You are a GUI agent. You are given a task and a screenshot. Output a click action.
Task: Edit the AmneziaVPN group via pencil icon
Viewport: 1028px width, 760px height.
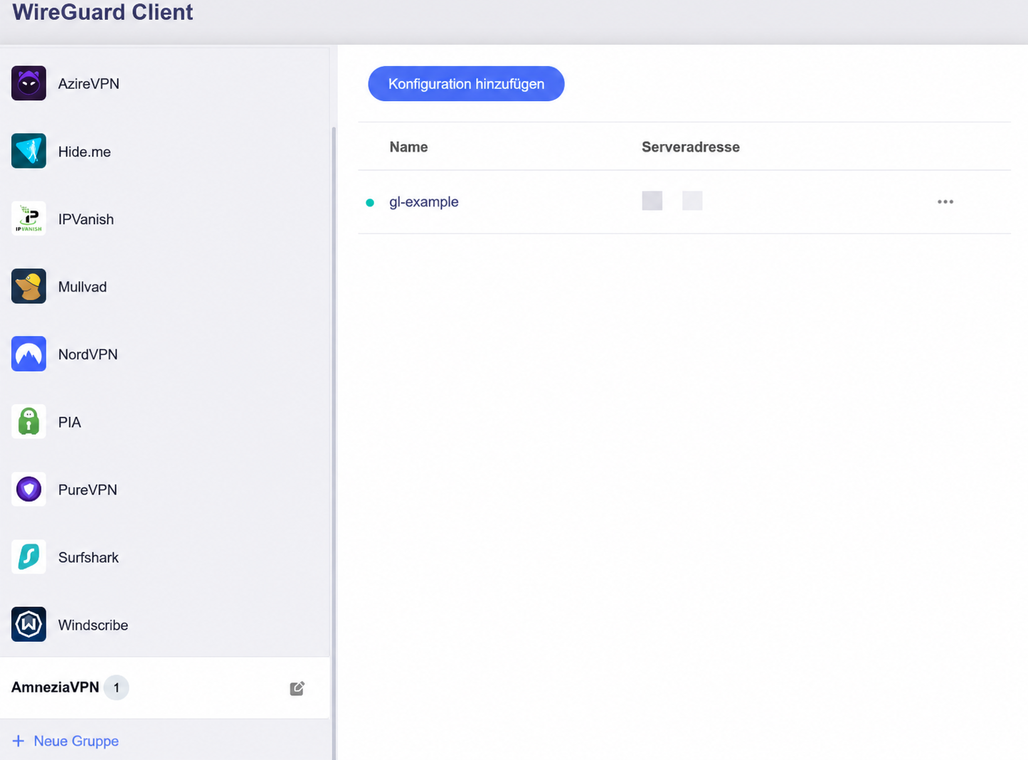(297, 688)
